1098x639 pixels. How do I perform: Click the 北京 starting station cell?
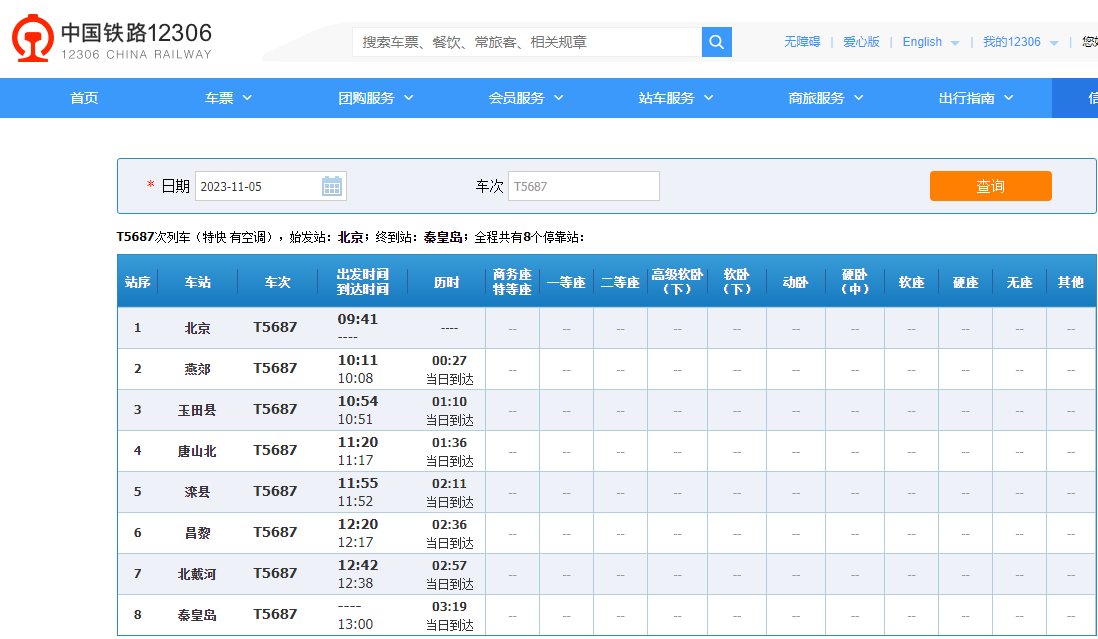(196, 327)
